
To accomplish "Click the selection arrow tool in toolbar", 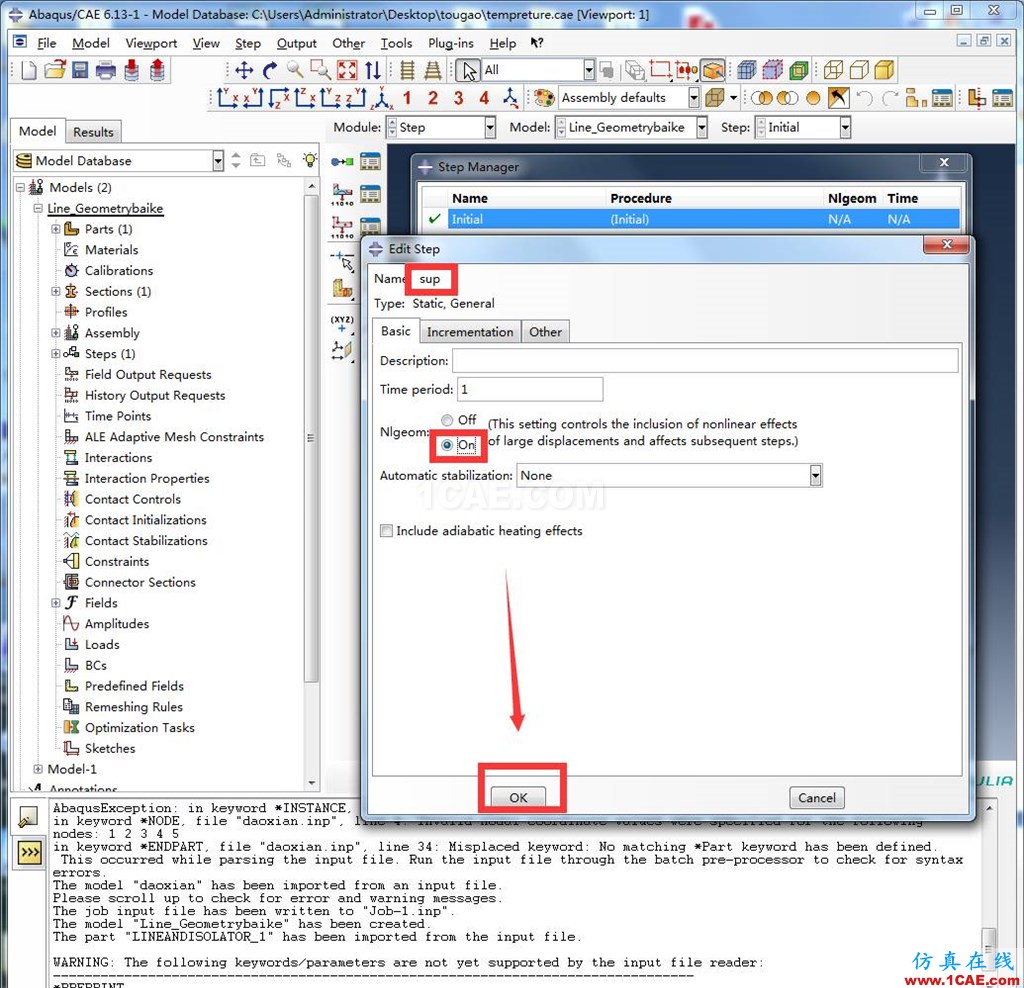I will pyautogui.click(x=468, y=70).
